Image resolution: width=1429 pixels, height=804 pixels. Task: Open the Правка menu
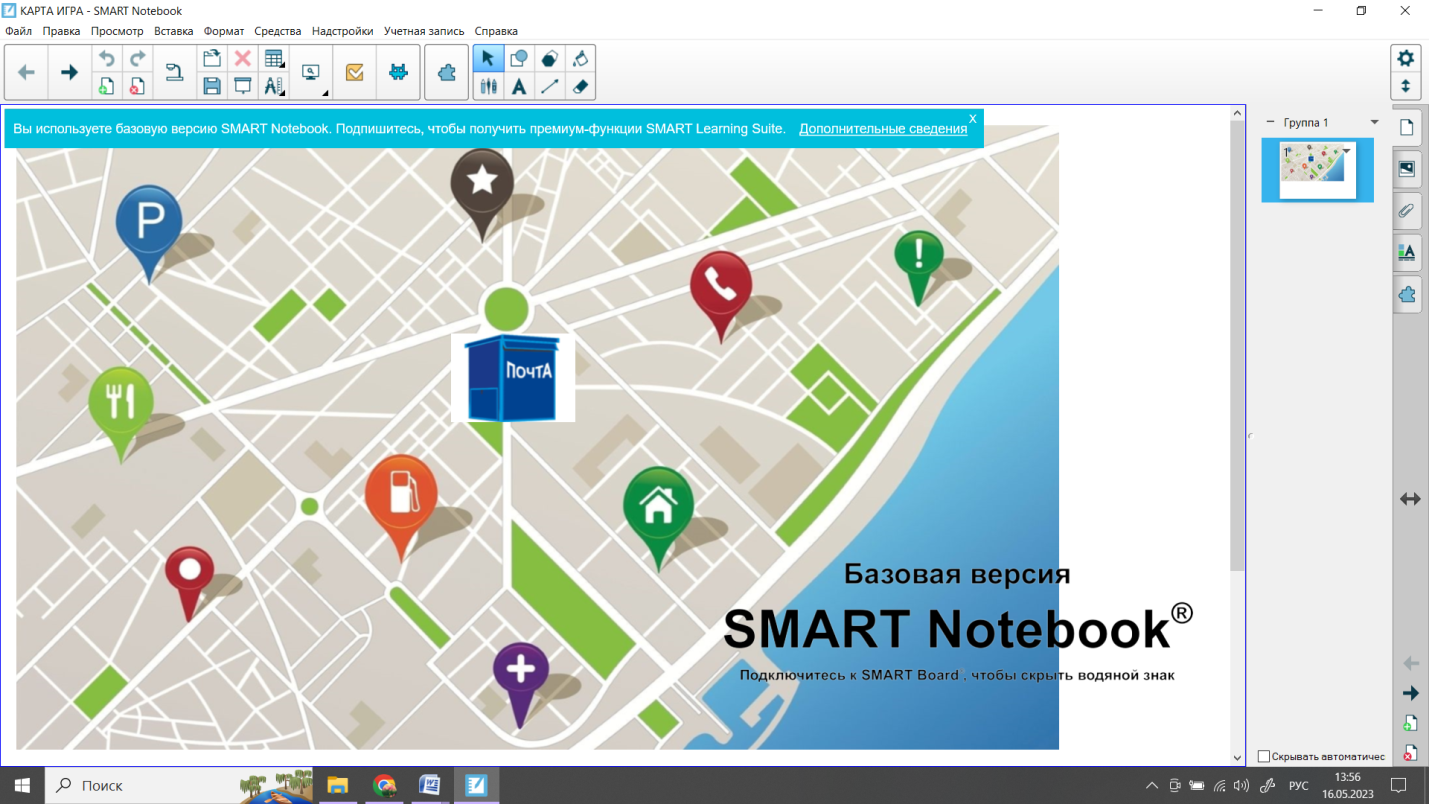(x=61, y=31)
